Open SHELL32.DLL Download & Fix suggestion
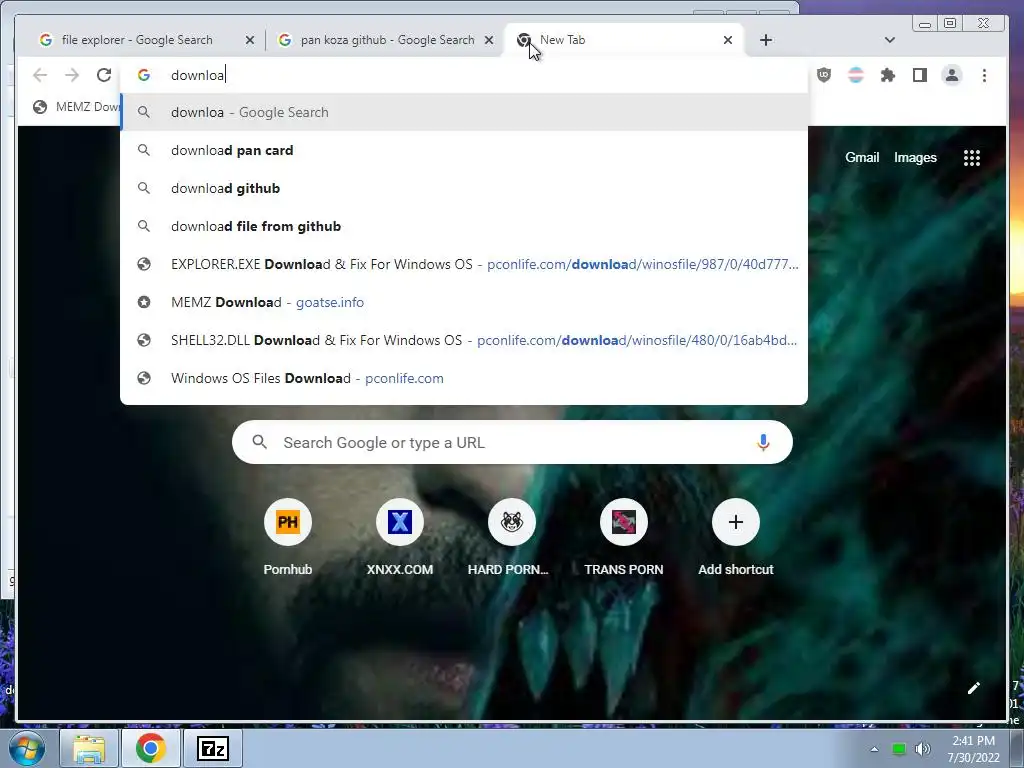 [464, 340]
